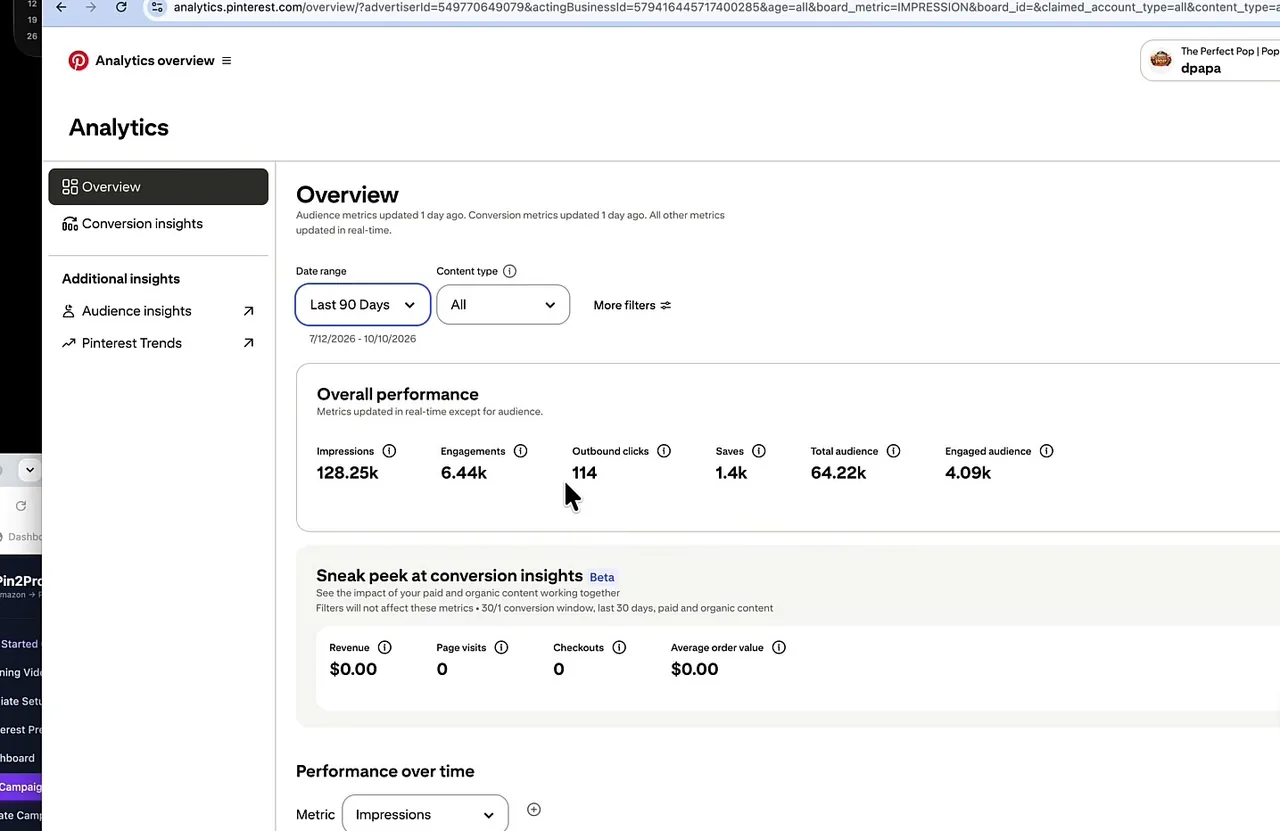This screenshot has height=831, width=1280.
Task: Reload the page with the refresh icon
Action: tap(121, 7)
